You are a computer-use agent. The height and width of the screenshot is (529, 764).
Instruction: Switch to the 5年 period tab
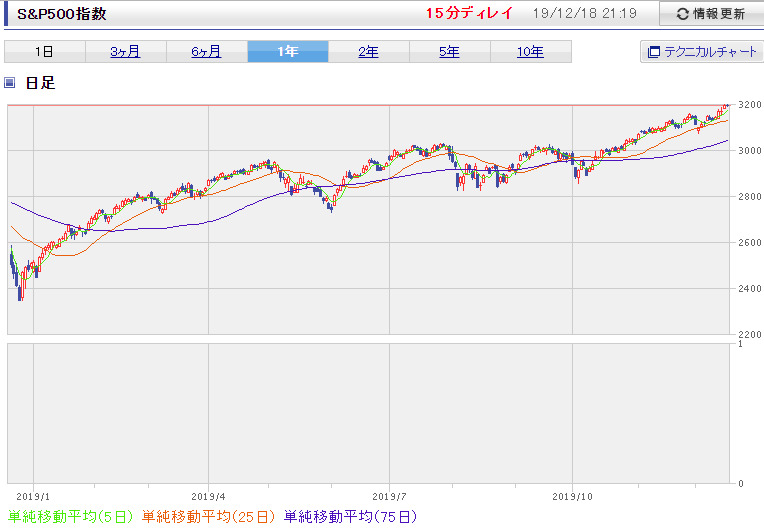coord(449,52)
